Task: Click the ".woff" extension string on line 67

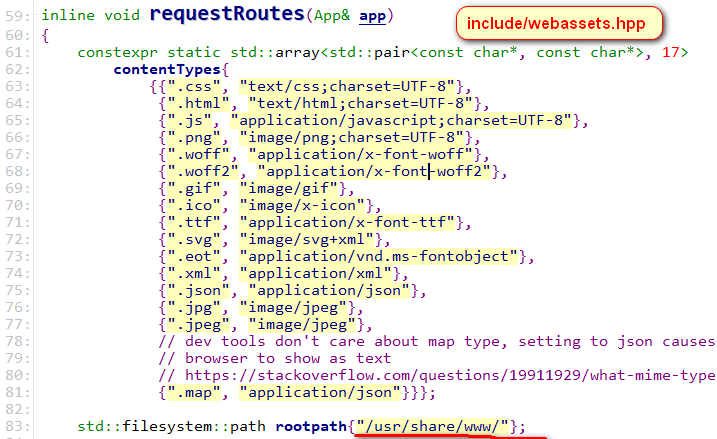Action: click(199, 155)
